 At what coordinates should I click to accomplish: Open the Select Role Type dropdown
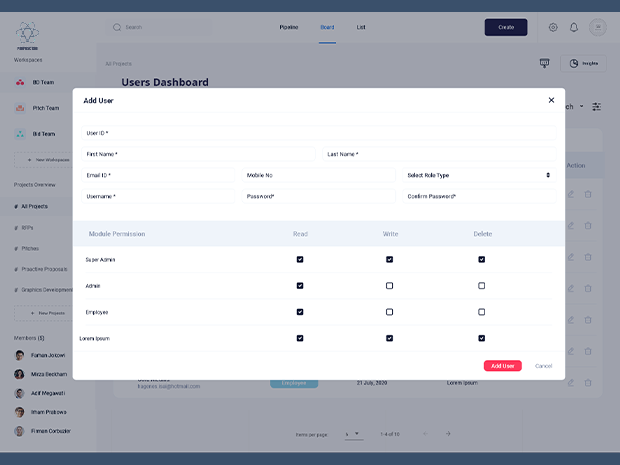point(479,175)
